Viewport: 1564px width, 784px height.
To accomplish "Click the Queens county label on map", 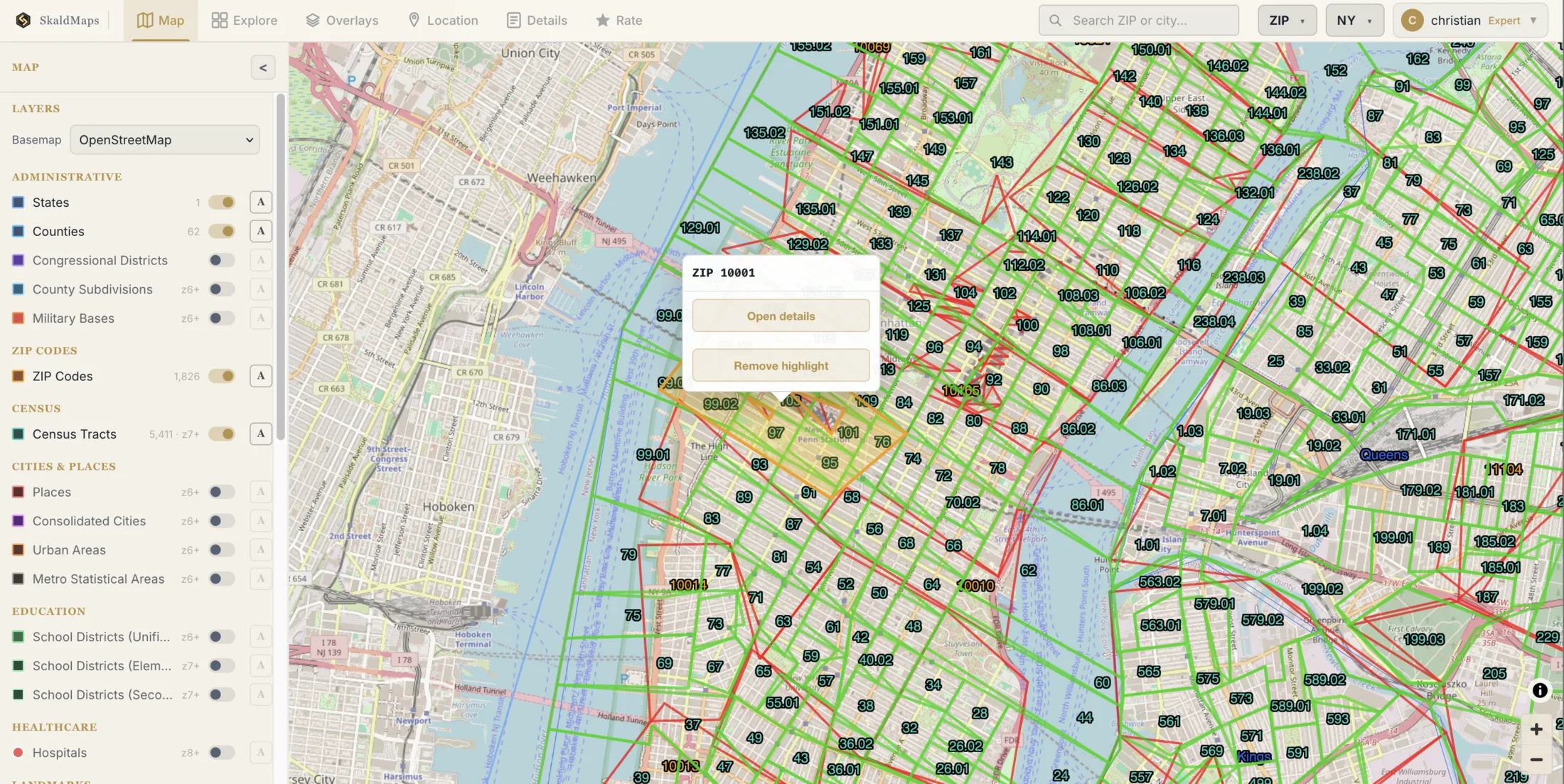I will tap(1383, 455).
